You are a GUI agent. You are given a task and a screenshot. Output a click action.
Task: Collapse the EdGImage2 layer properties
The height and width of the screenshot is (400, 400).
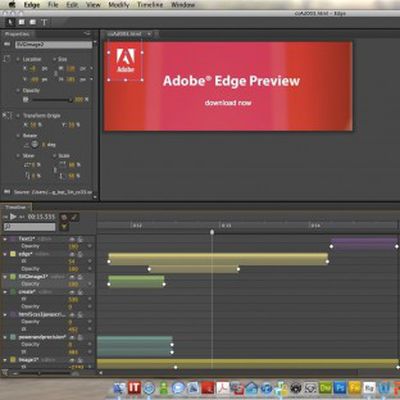[x=5, y=277]
